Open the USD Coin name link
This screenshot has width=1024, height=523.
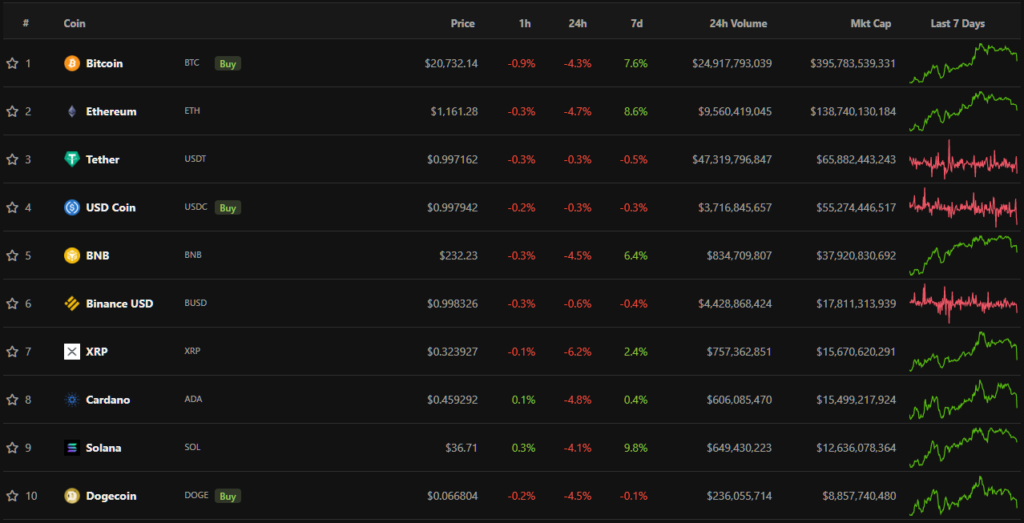coord(111,208)
